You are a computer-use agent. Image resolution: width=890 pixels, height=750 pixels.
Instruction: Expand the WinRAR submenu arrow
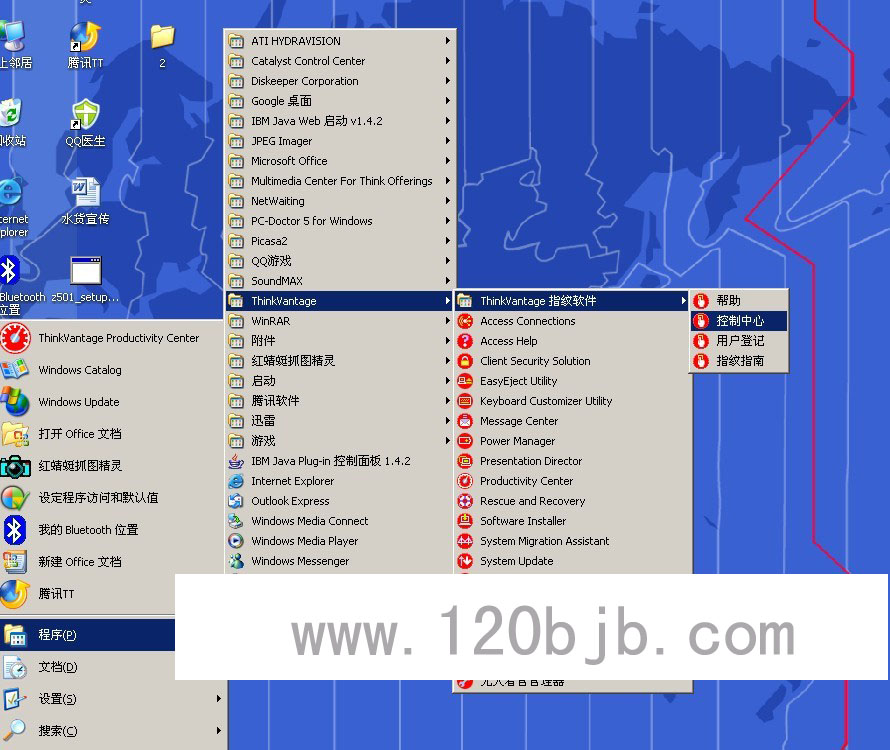click(447, 321)
